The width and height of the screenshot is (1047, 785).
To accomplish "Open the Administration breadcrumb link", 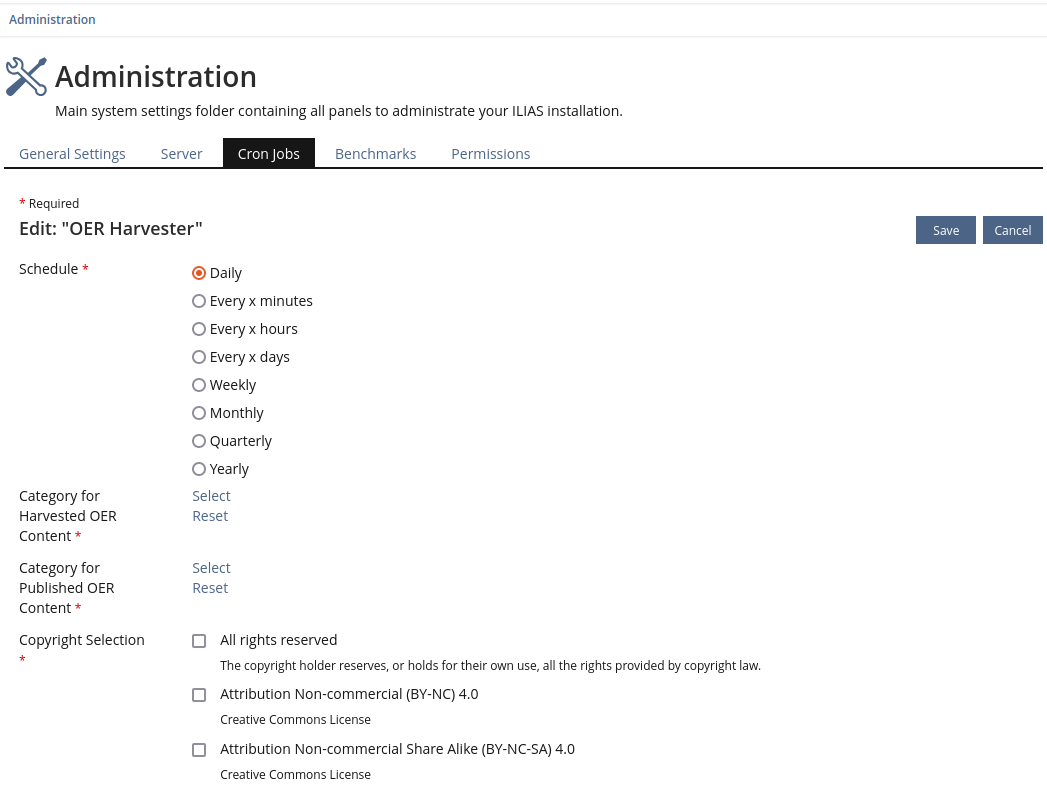I will pos(52,20).
